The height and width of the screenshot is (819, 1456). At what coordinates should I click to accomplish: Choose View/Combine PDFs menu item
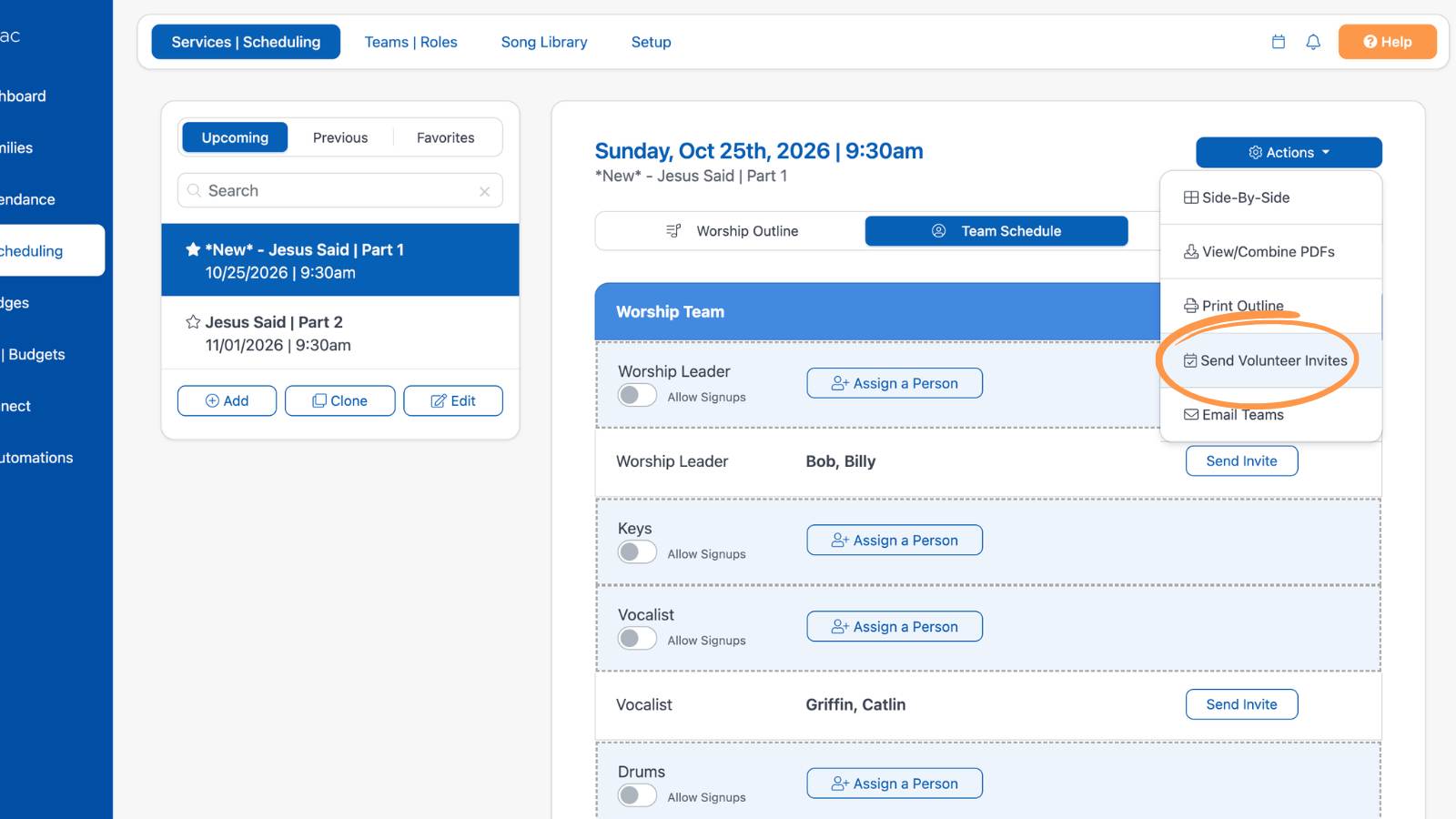click(x=1271, y=251)
